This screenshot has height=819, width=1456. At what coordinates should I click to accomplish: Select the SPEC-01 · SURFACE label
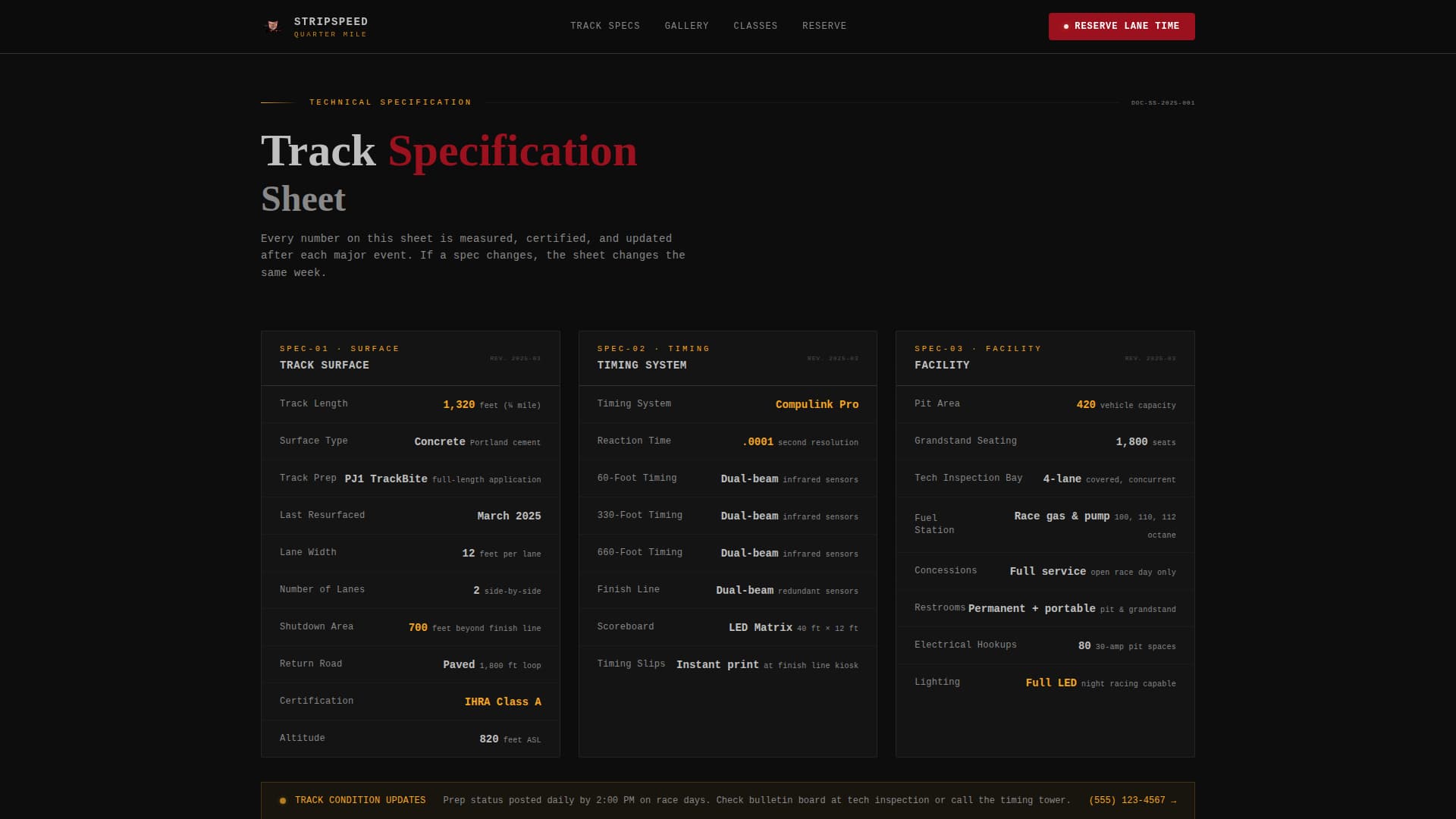click(x=339, y=349)
